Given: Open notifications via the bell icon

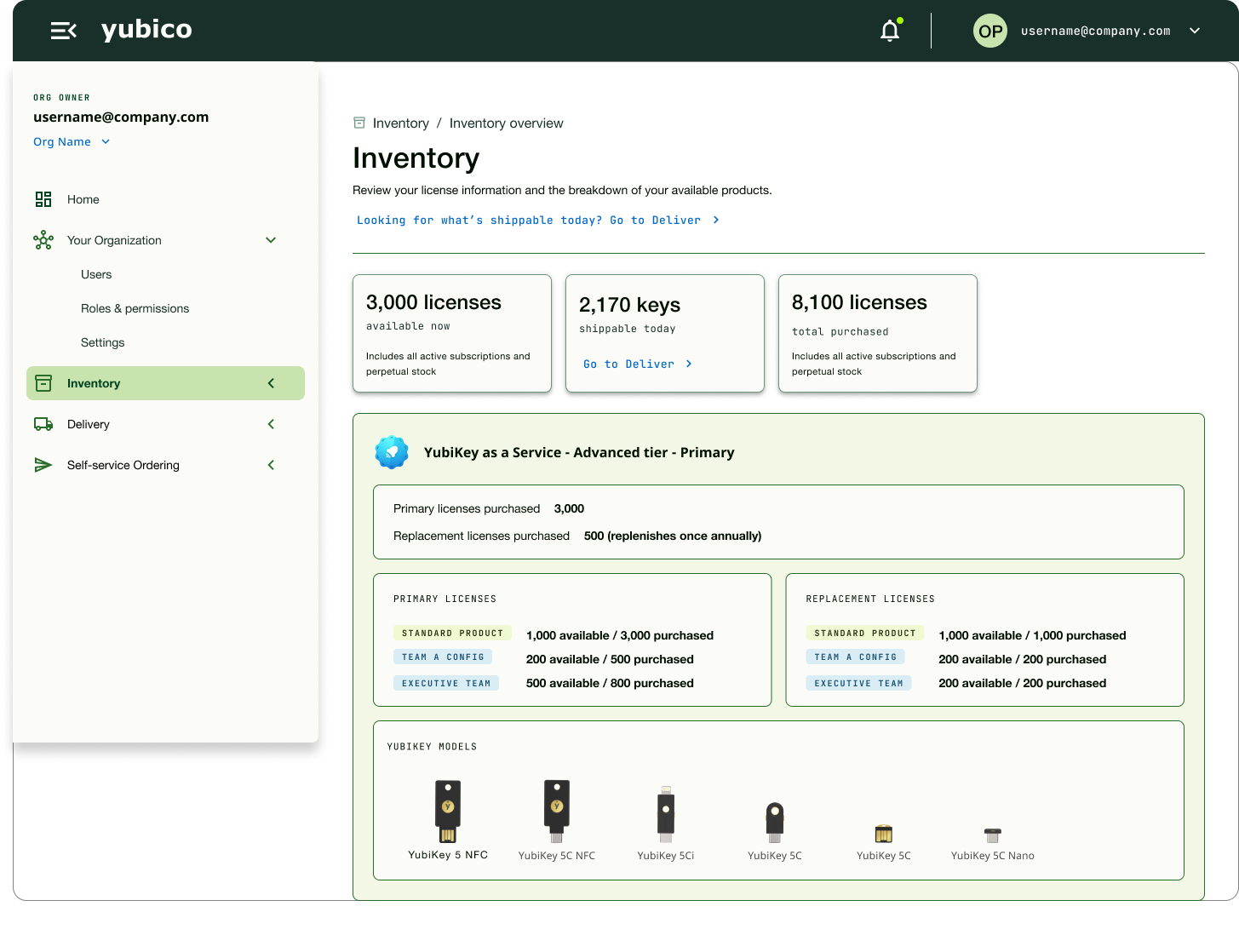Looking at the screenshot, I should click(x=890, y=32).
